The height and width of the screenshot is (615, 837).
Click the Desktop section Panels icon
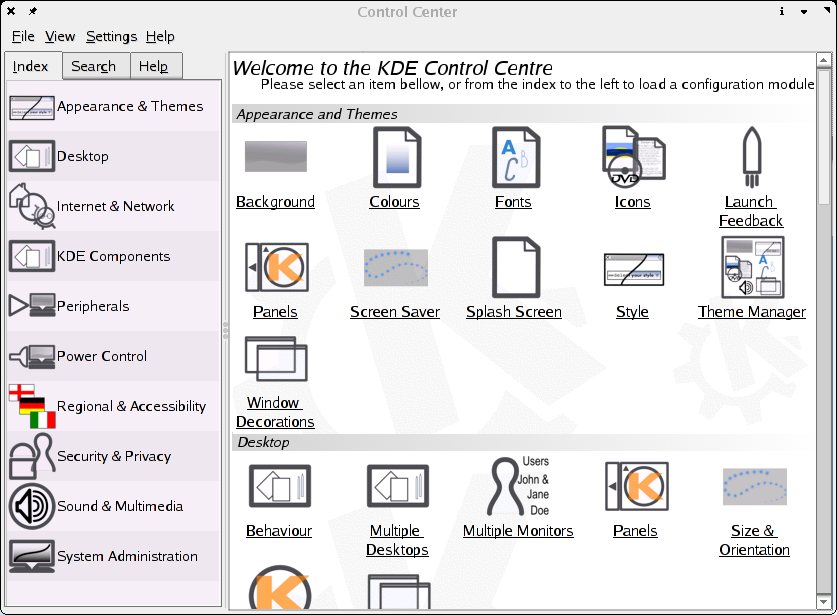click(637, 486)
